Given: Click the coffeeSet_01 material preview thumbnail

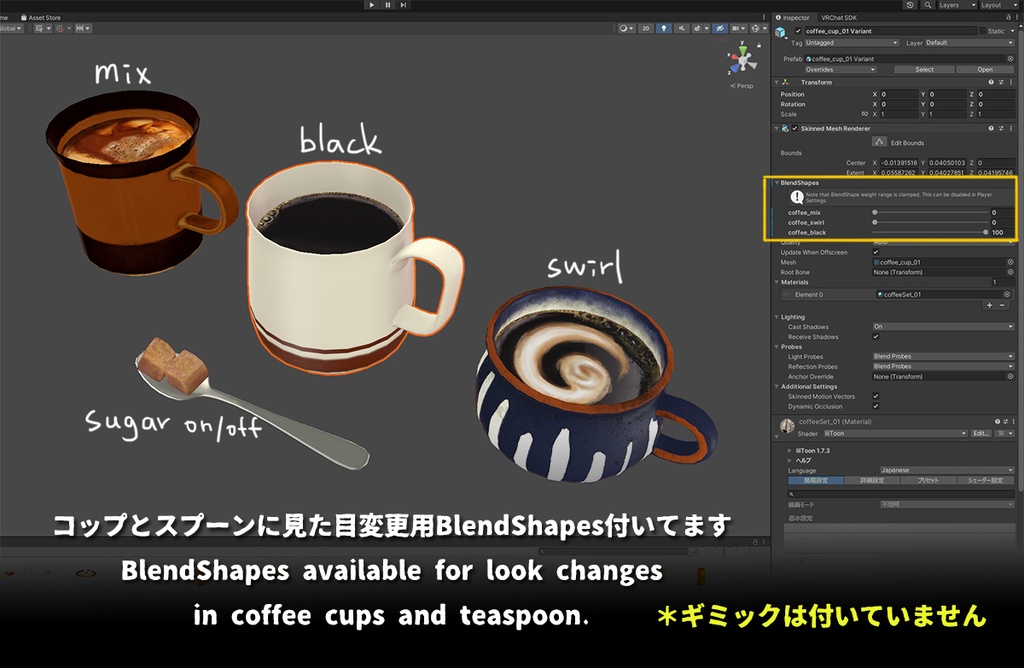Looking at the screenshot, I should (787, 425).
